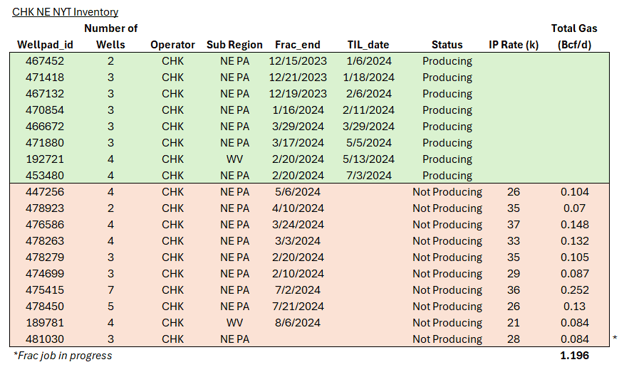Select the Wellpad_id column header

(45, 45)
